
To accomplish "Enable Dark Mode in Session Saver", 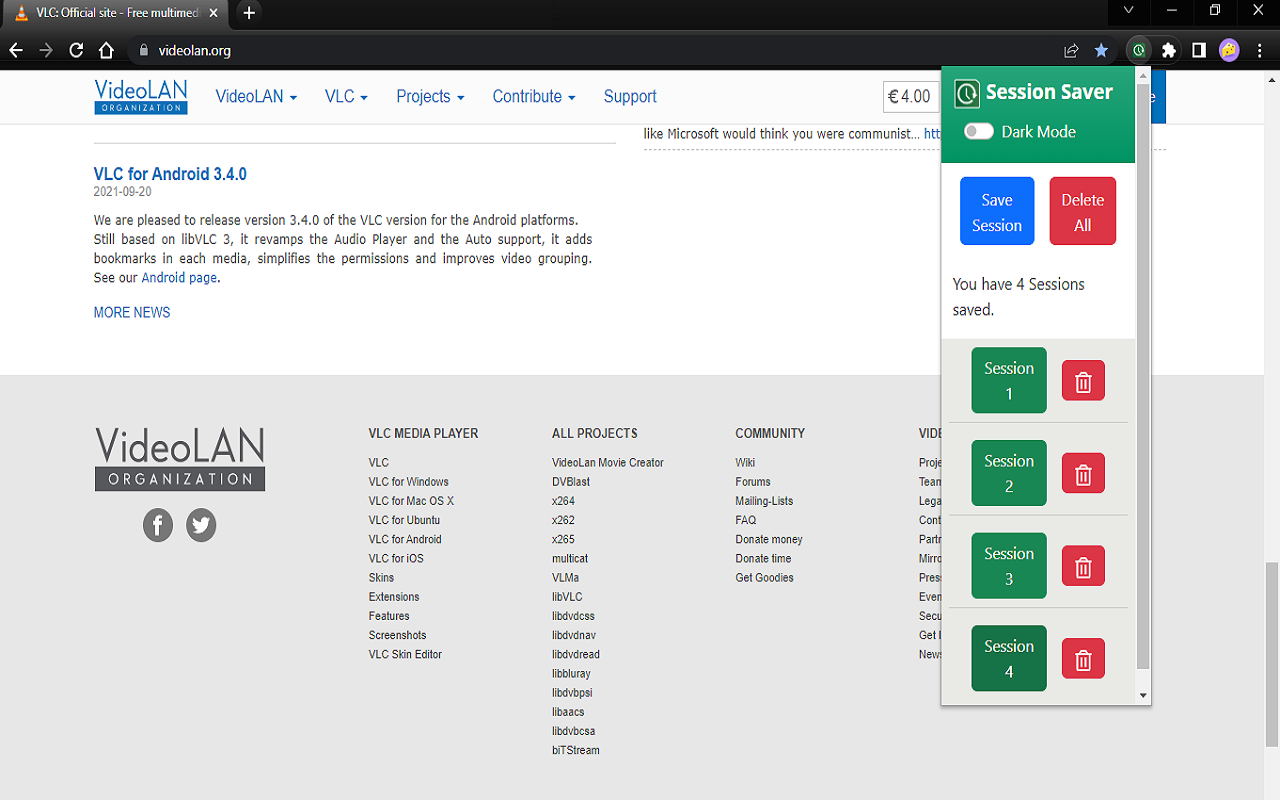I will point(979,131).
